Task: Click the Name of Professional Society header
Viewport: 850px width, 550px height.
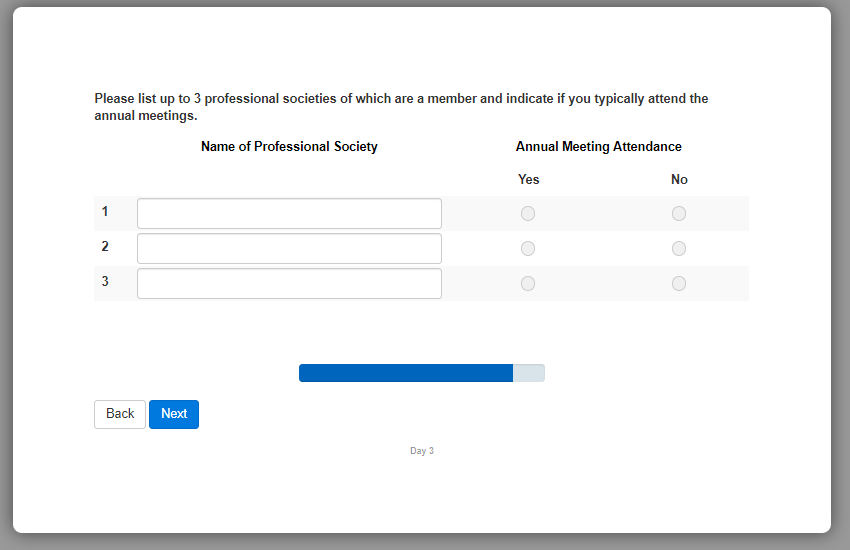Action: coord(289,147)
